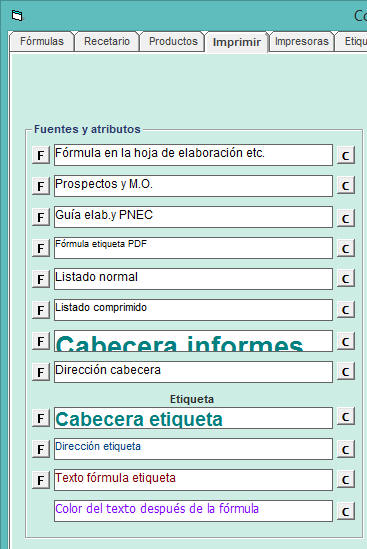Set font for Cabecera informes
This screenshot has width=367, height=549.
pyautogui.click(x=41, y=341)
